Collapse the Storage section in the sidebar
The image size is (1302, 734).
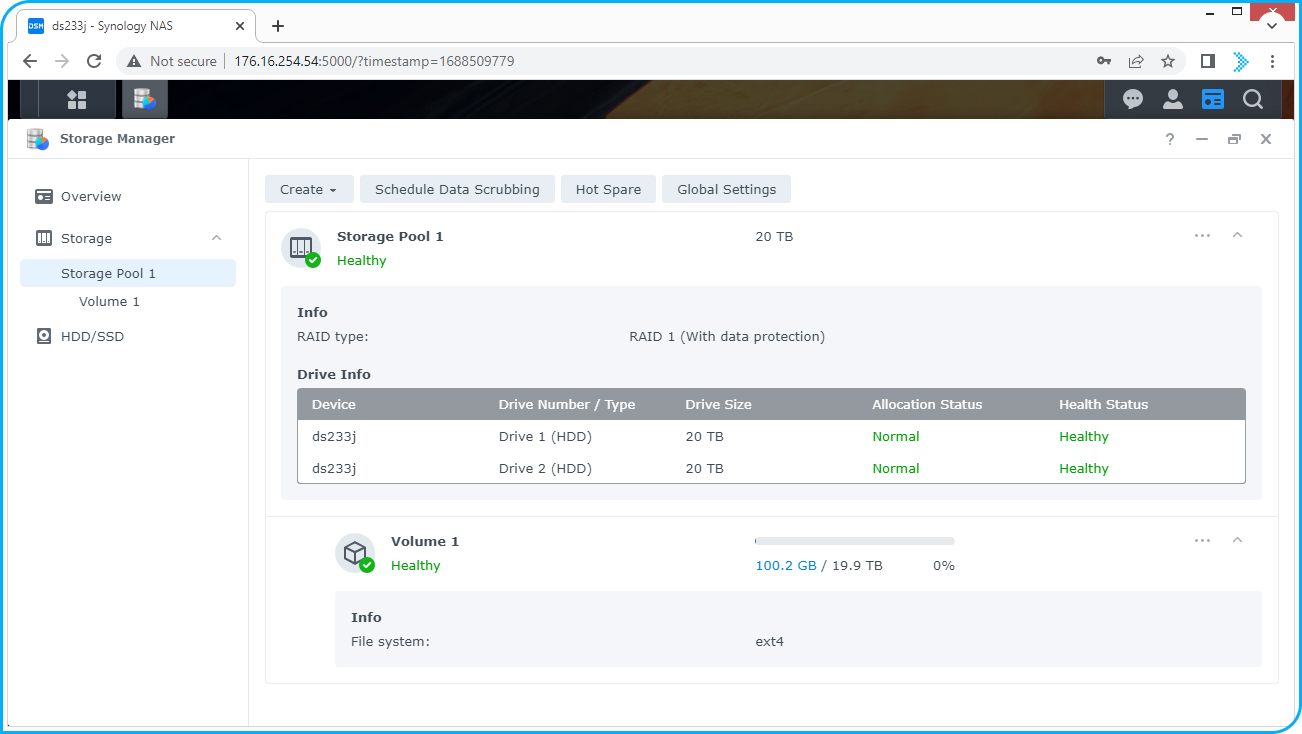[x=216, y=238]
